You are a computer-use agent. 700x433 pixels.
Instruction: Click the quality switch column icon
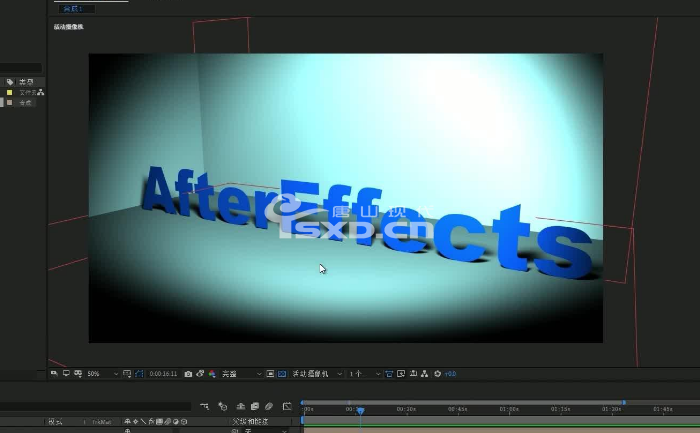(143, 421)
